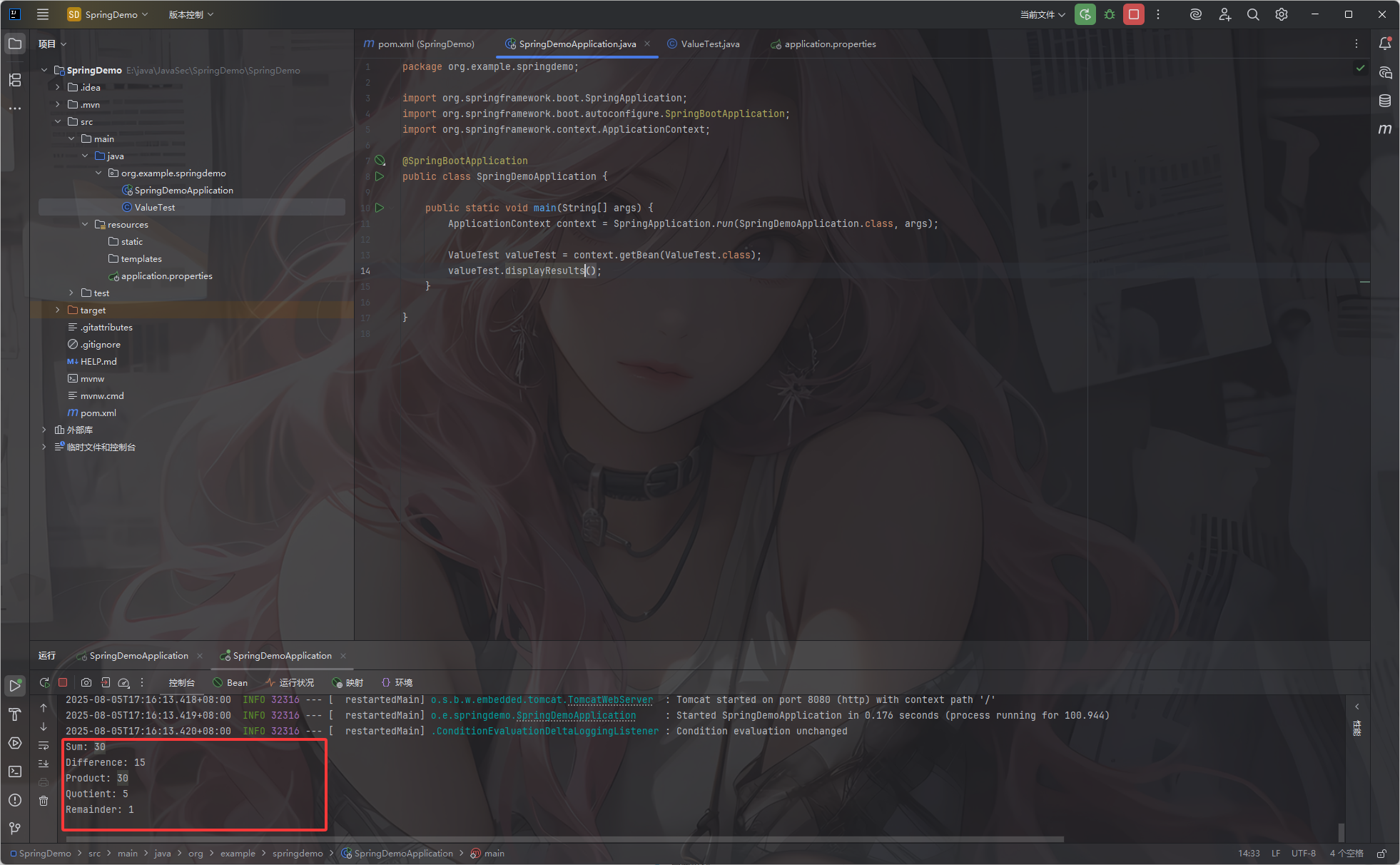Image resolution: width=1400 pixels, height=865 pixels.
Task: Toggle soft-wrap in console
Action: (x=44, y=745)
